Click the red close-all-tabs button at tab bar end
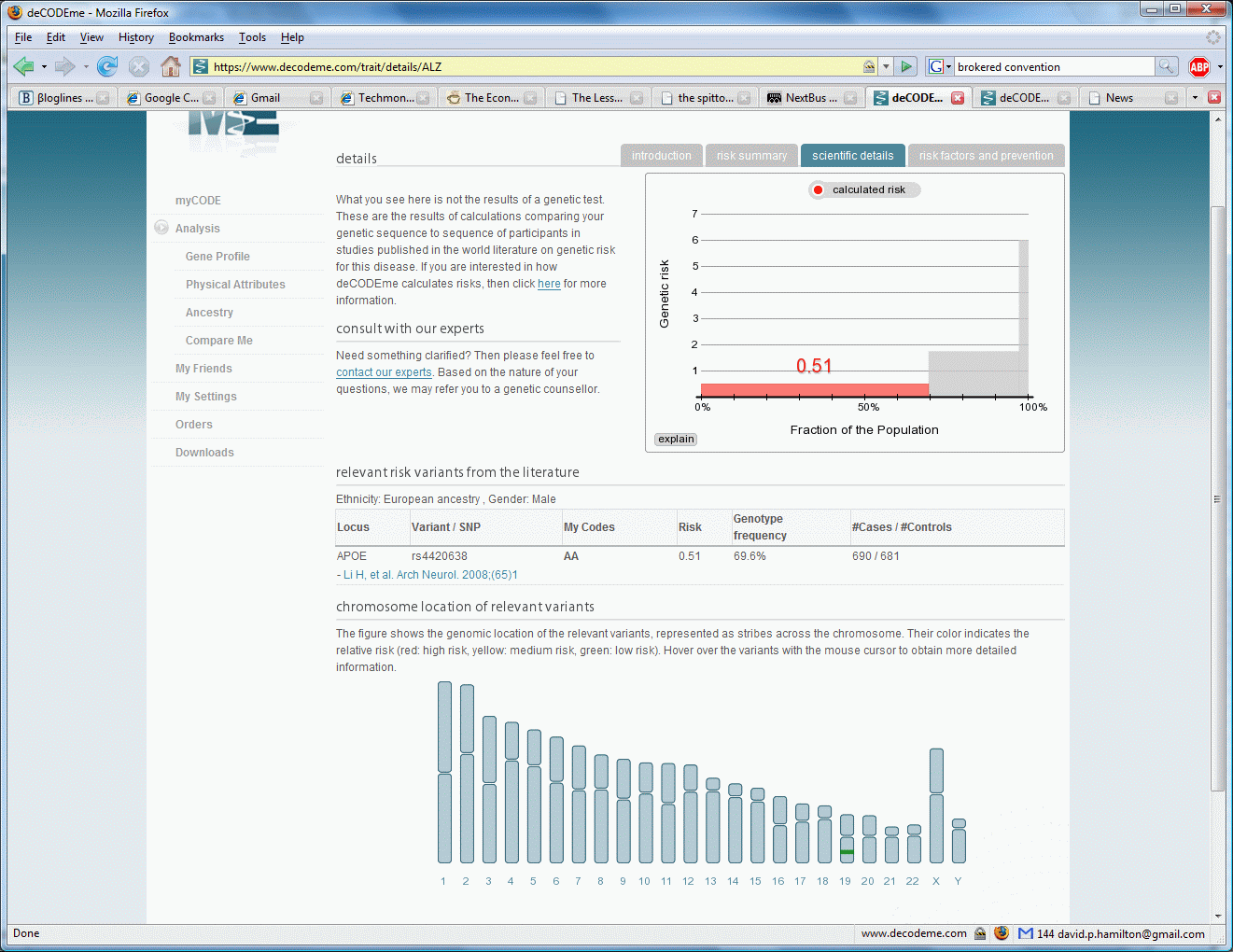This screenshot has width=1233, height=952. tap(1214, 97)
